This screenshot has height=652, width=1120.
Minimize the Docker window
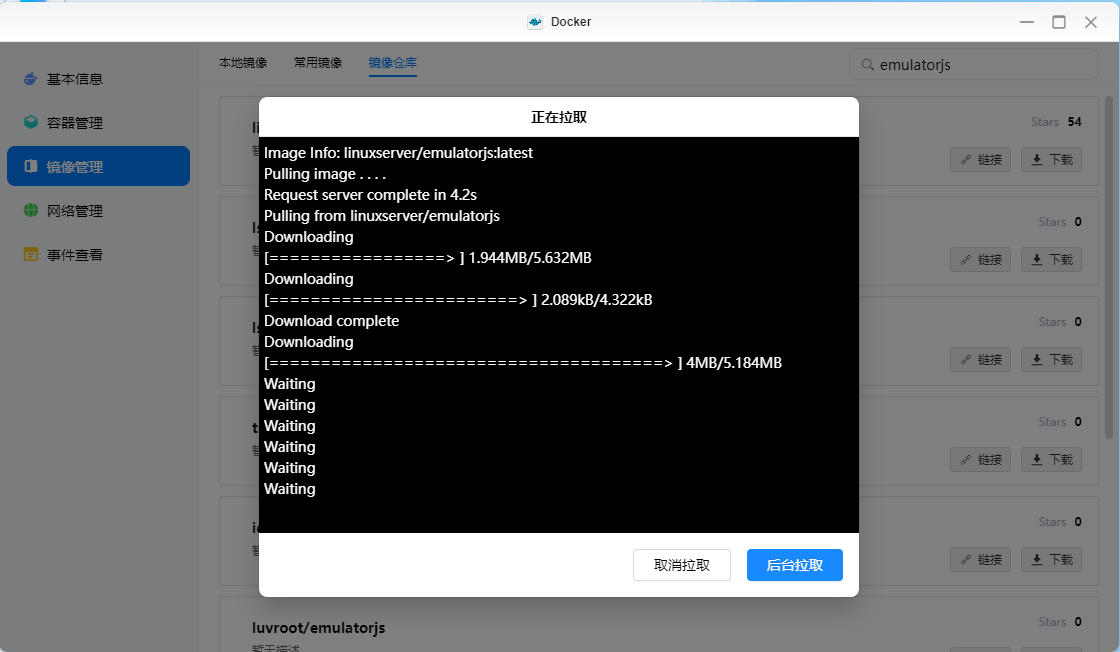tap(1027, 22)
